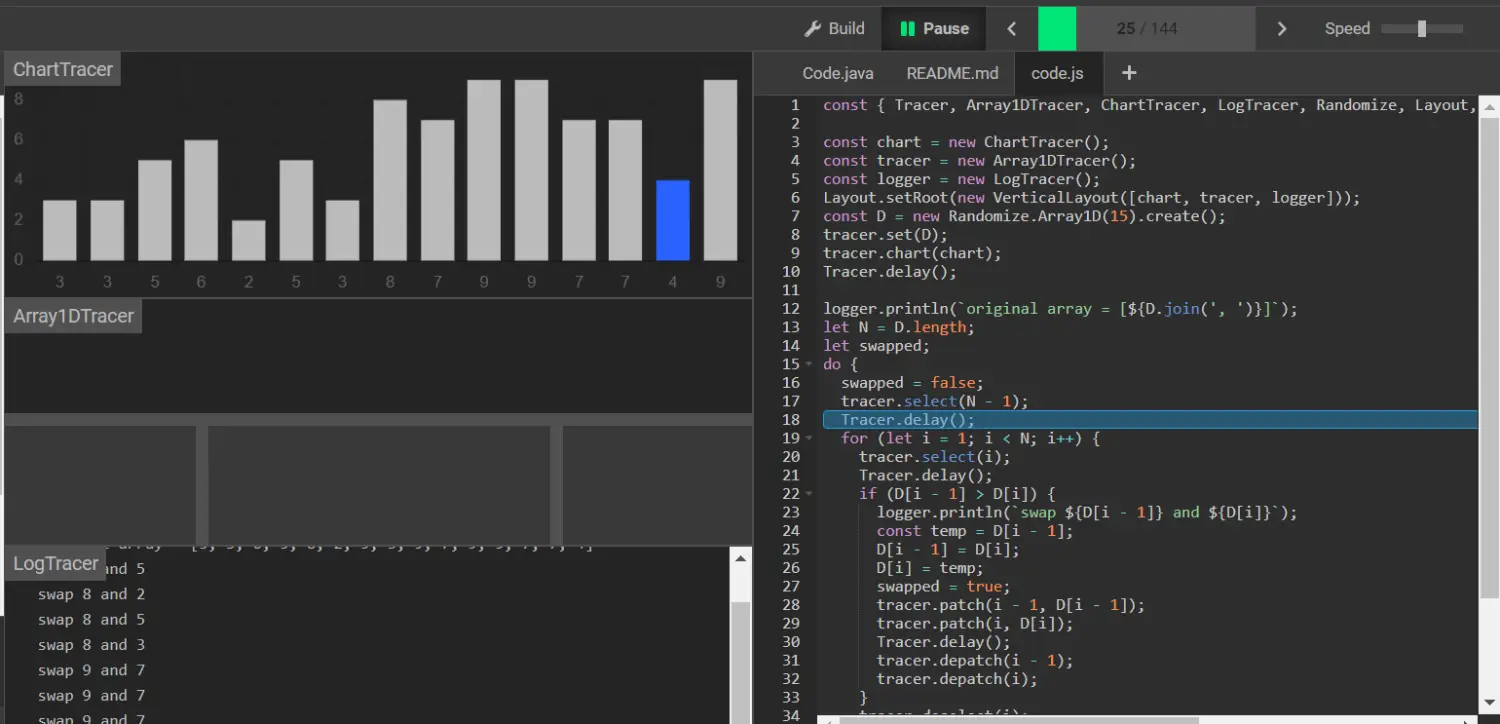Screen dimensions: 1500x724
Task: Open the Code.java tab
Action: [x=838, y=73]
